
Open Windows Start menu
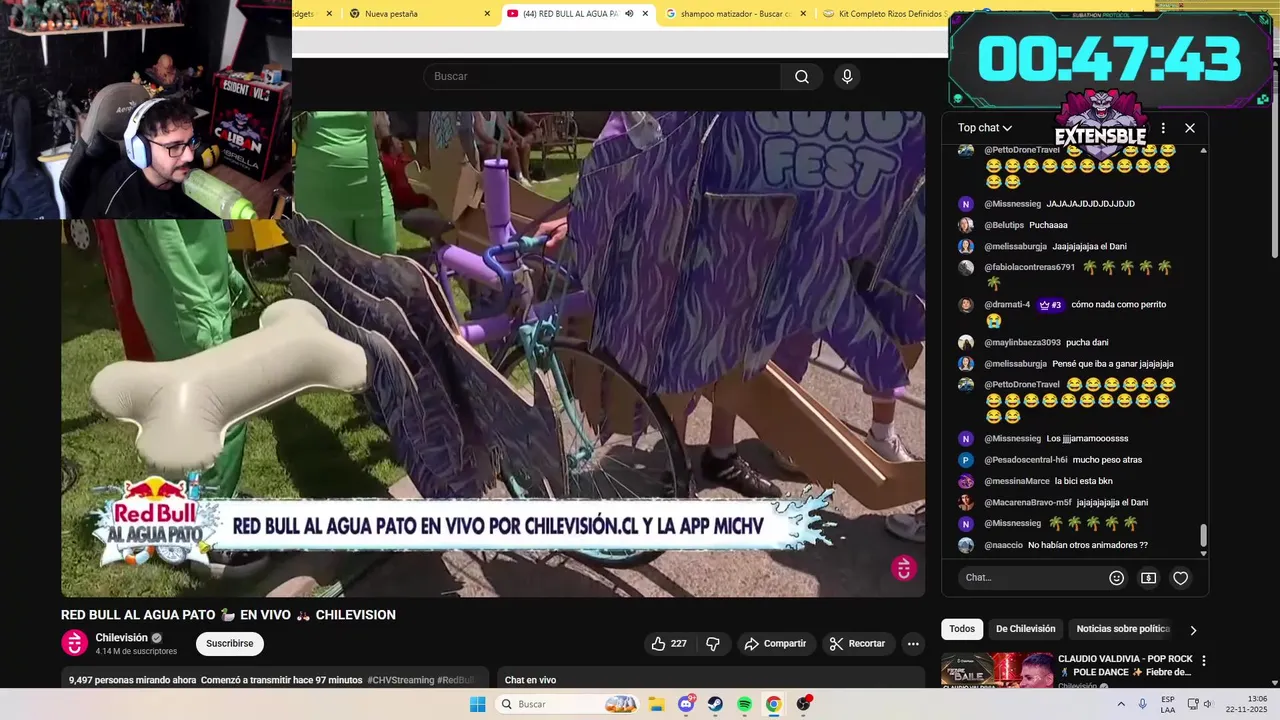click(x=478, y=704)
